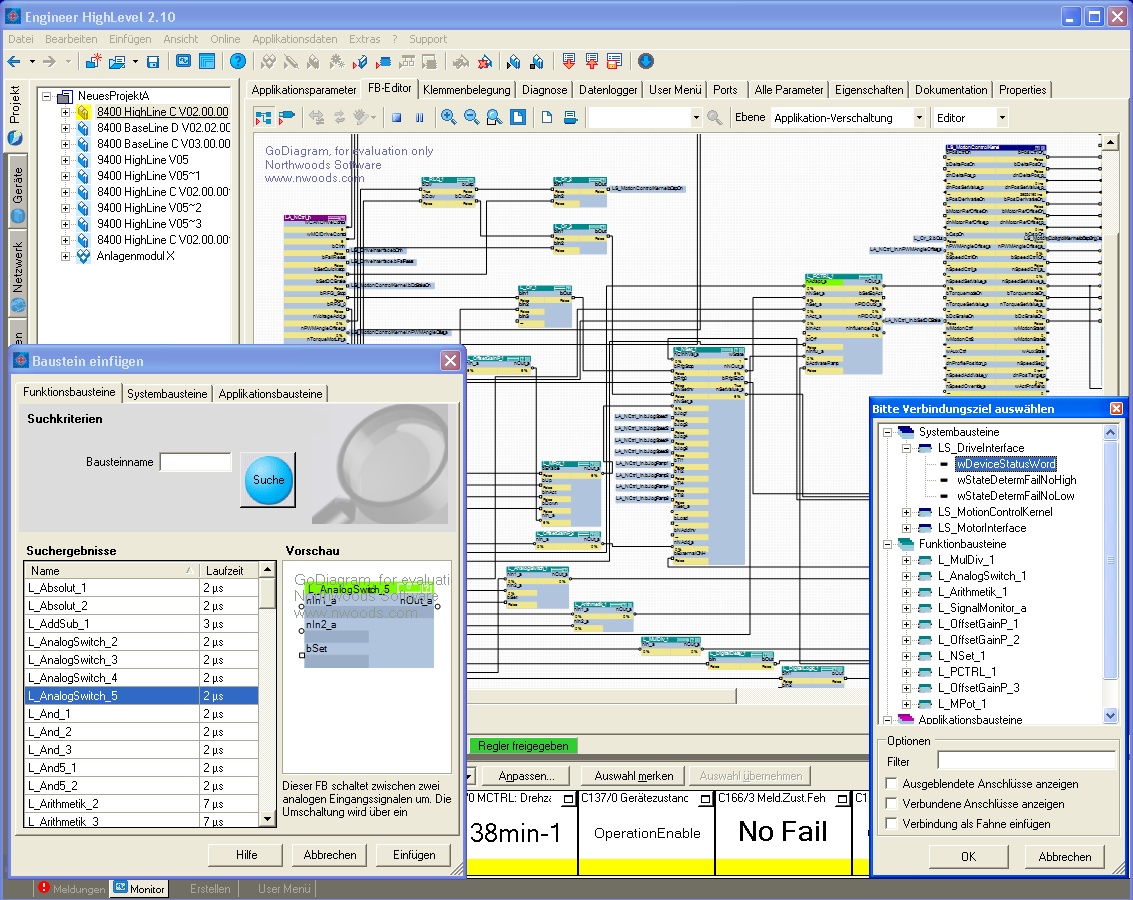The height and width of the screenshot is (900, 1133).
Task: Expand LS_MotionControlKernel tree node
Action: pyautogui.click(x=906, y=512)
